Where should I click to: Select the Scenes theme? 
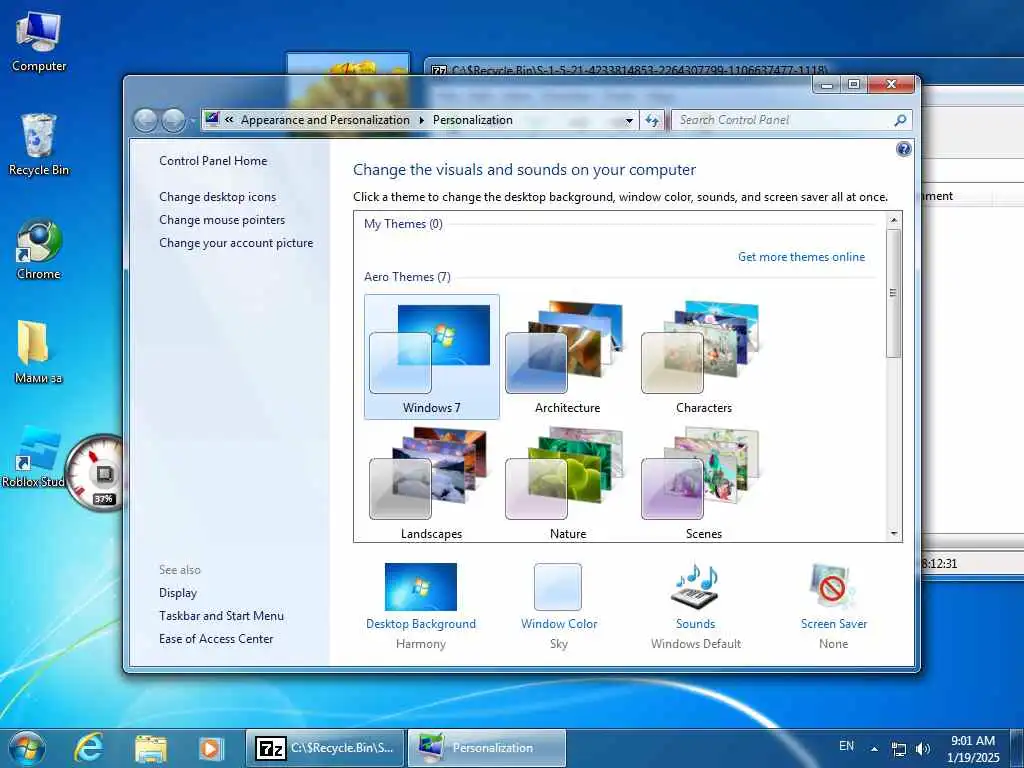point(703,483)
